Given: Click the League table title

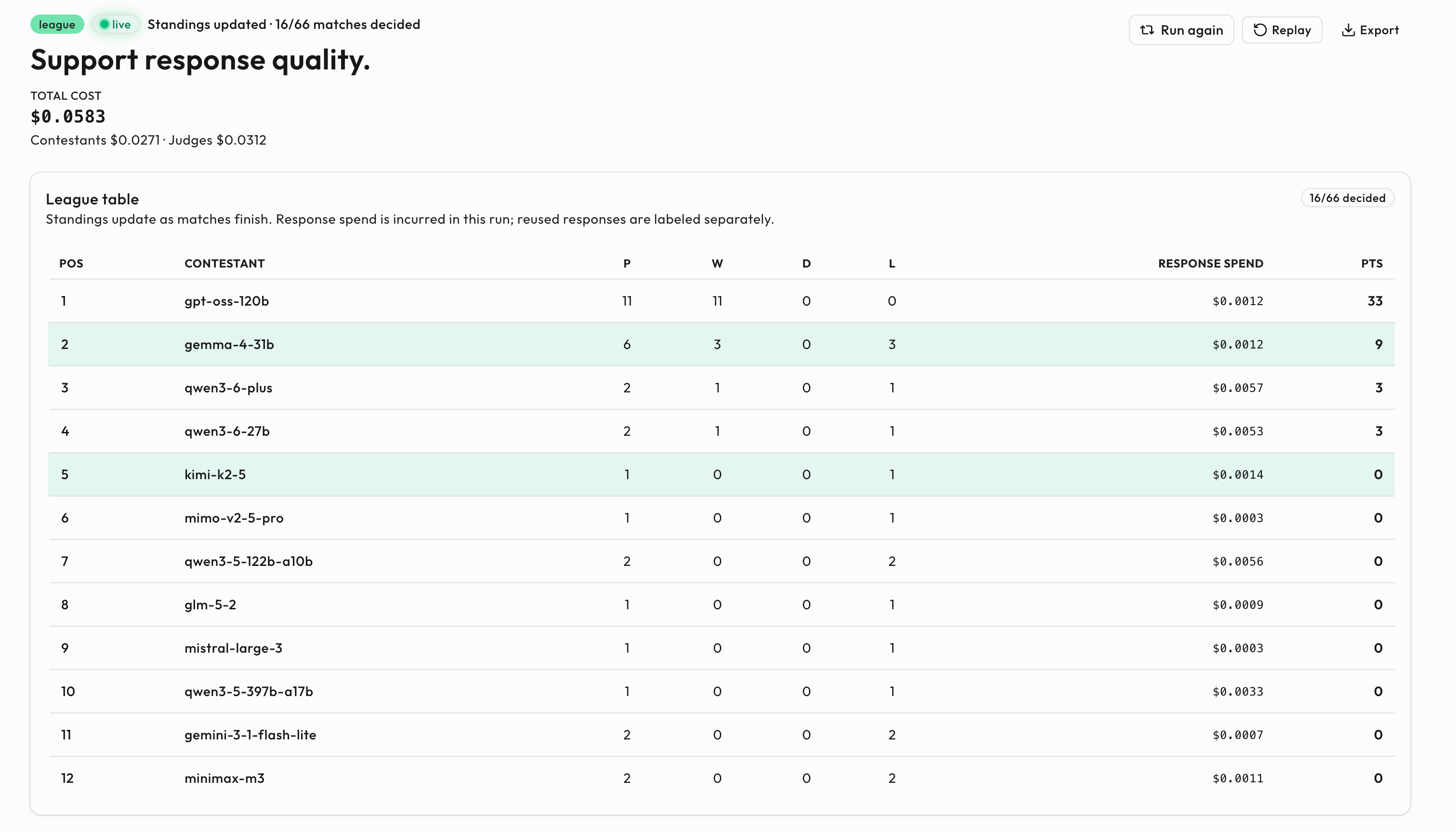Looking at the screenshot, I should coord(92,199).
